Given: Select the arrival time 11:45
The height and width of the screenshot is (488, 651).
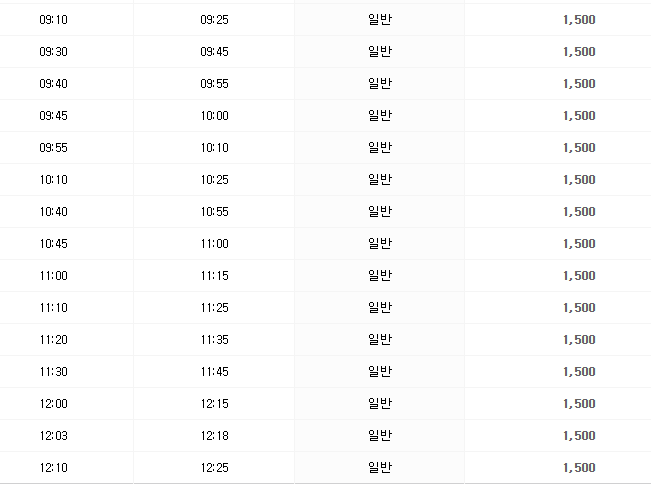Looking at the screenshot, I should click(x=214, y=372).
